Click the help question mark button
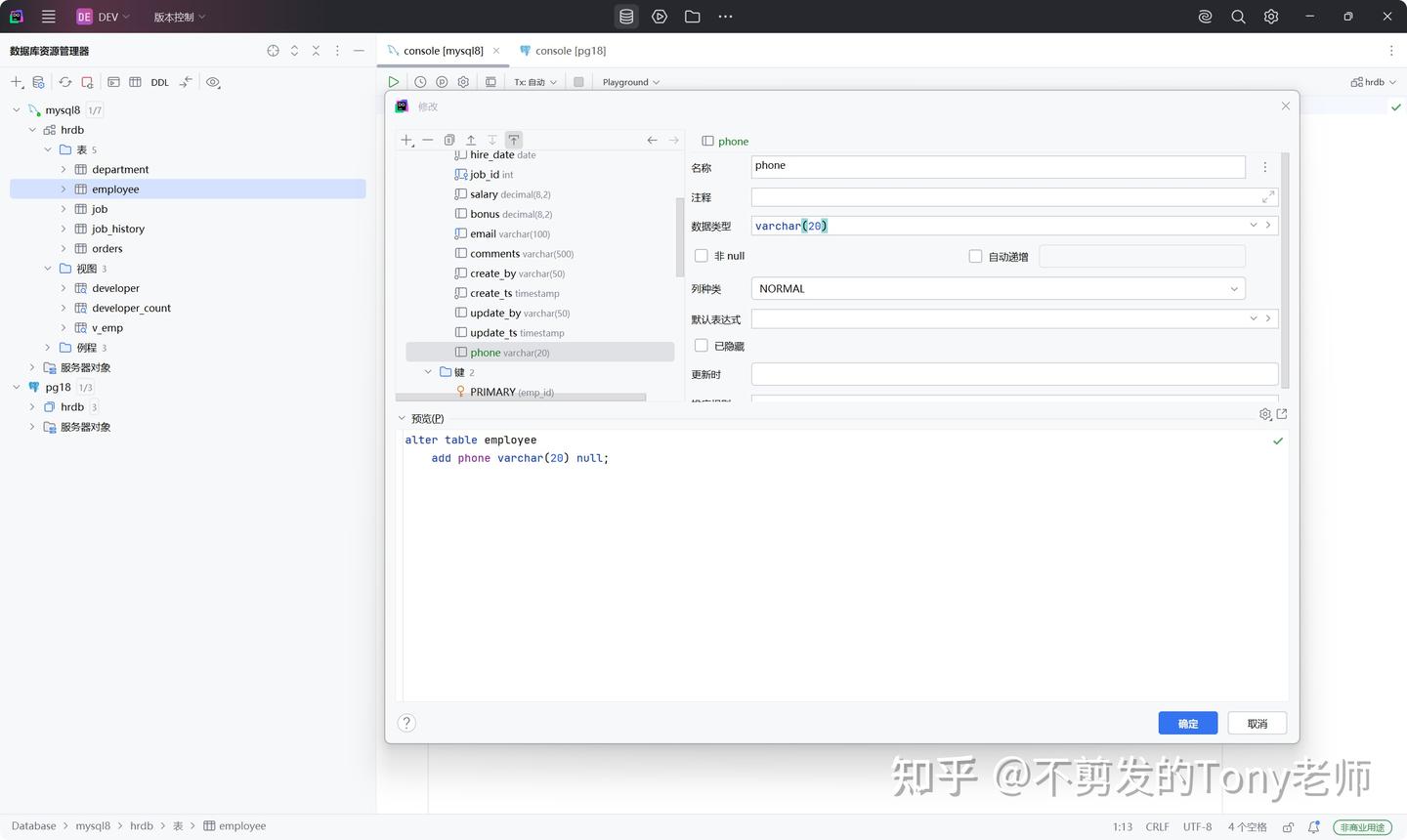Viewport: 1407px width, 840px height. point(407,723)
